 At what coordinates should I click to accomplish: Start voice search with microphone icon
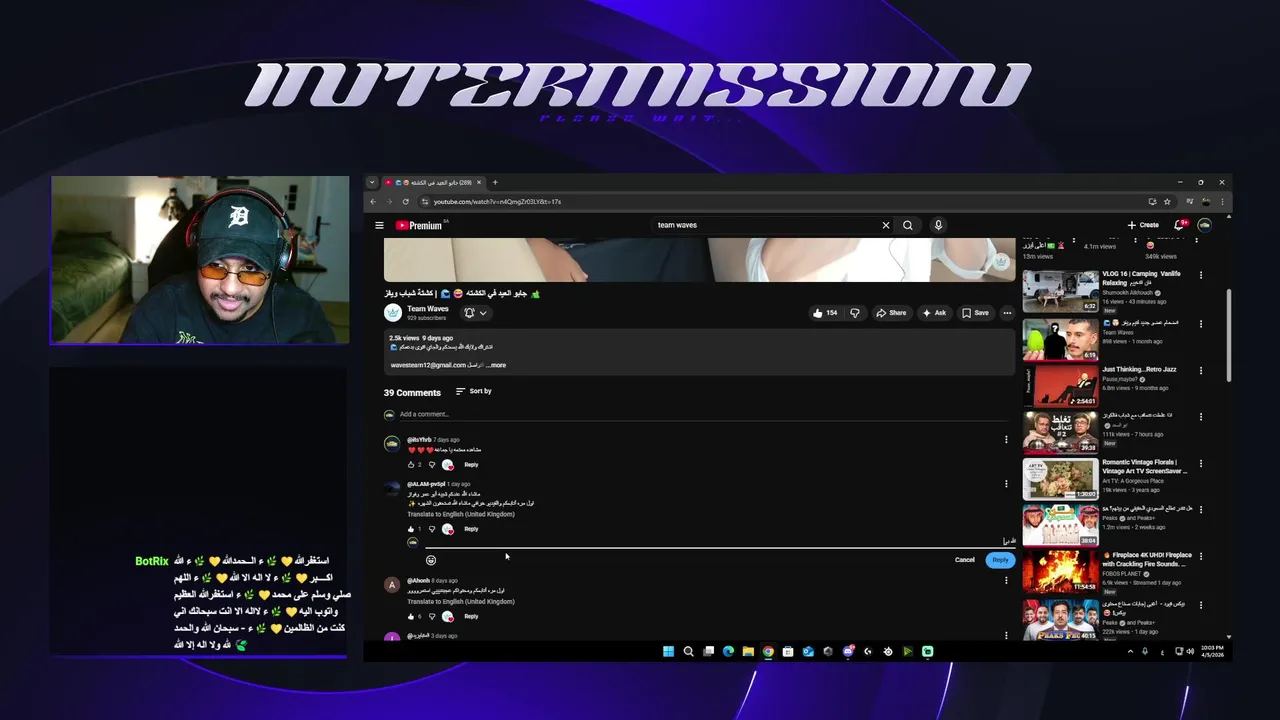(x=938, y=225)
